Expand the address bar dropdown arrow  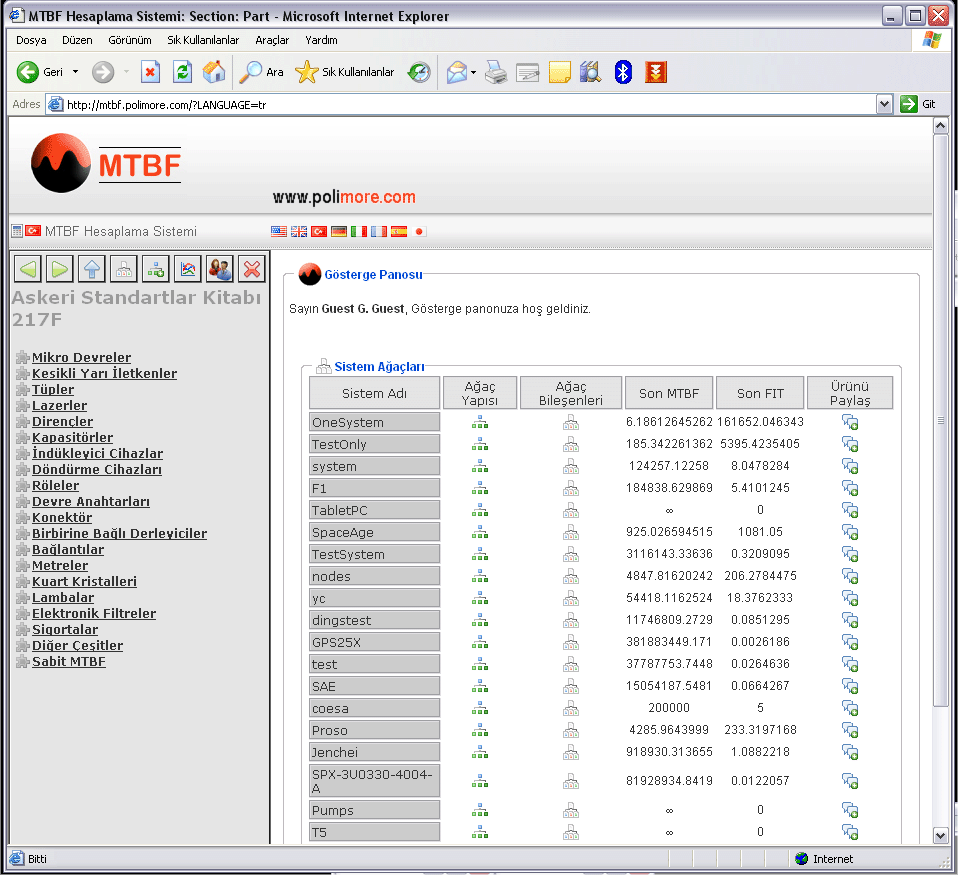[884, 104]
